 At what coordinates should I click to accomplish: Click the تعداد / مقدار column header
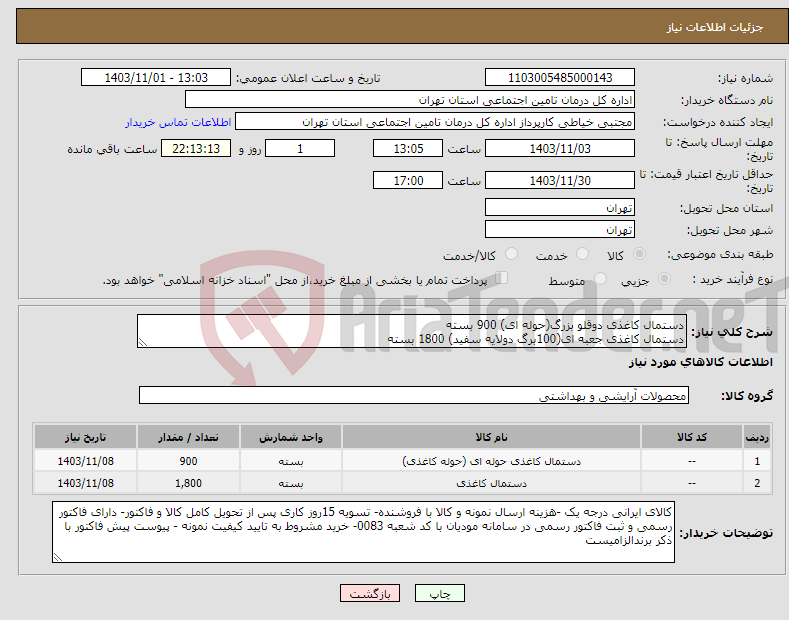coord(188,437)
